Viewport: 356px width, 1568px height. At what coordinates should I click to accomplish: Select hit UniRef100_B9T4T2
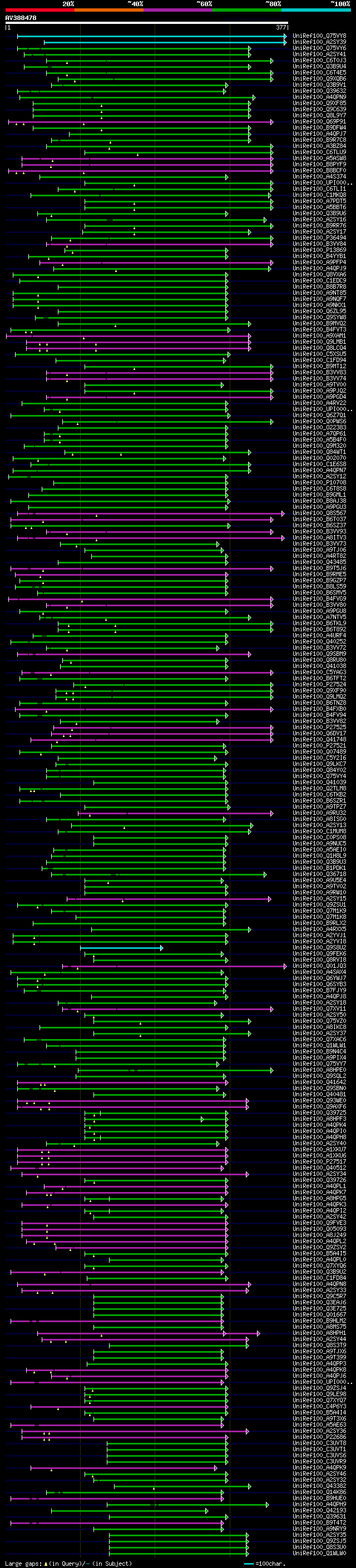319,1522
